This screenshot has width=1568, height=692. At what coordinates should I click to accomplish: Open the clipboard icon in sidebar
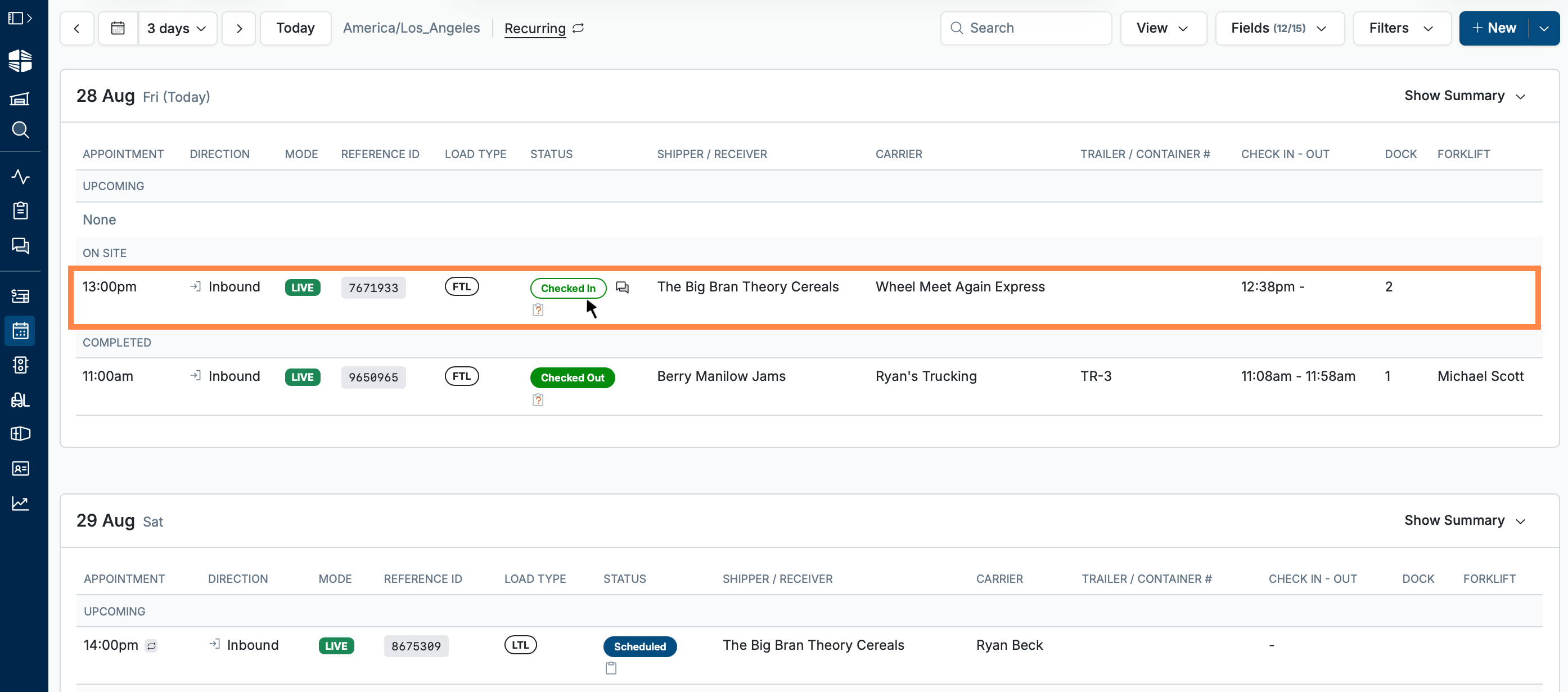pyautogui.click(x=20, y=211)
